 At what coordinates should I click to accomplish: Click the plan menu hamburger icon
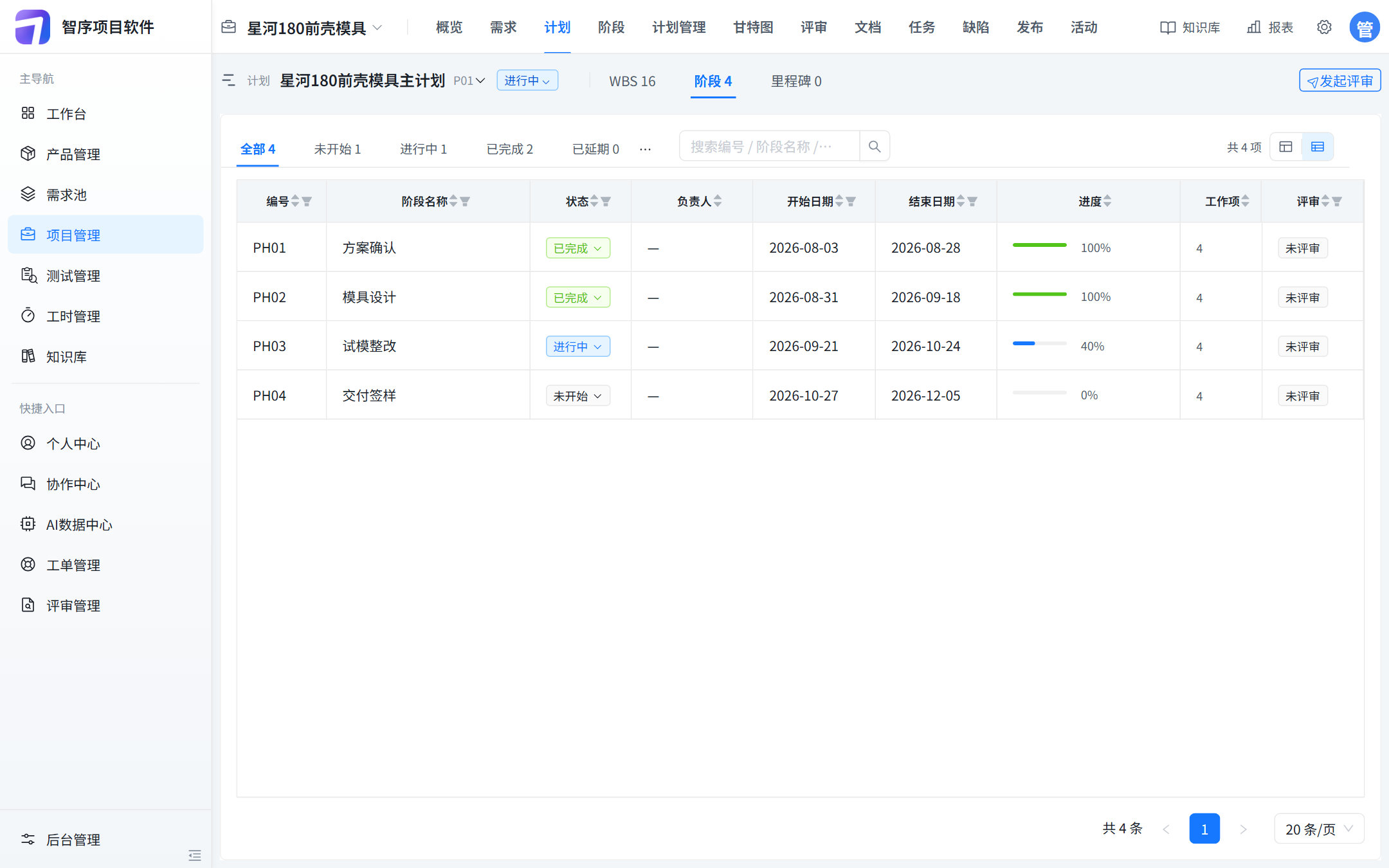[229, 80]
